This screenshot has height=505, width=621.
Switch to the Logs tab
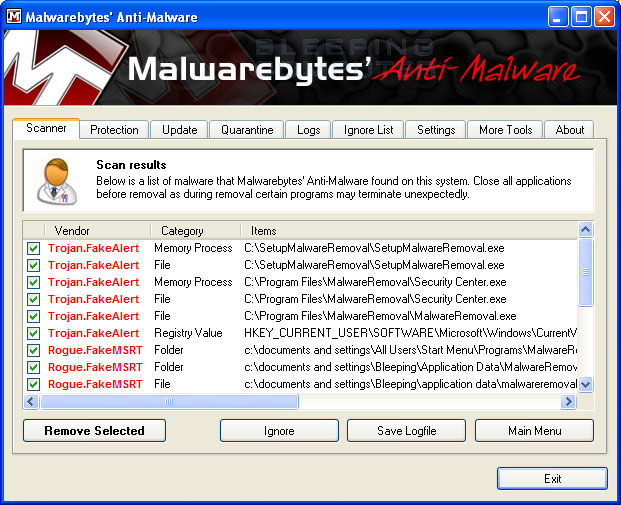[309, 130]
